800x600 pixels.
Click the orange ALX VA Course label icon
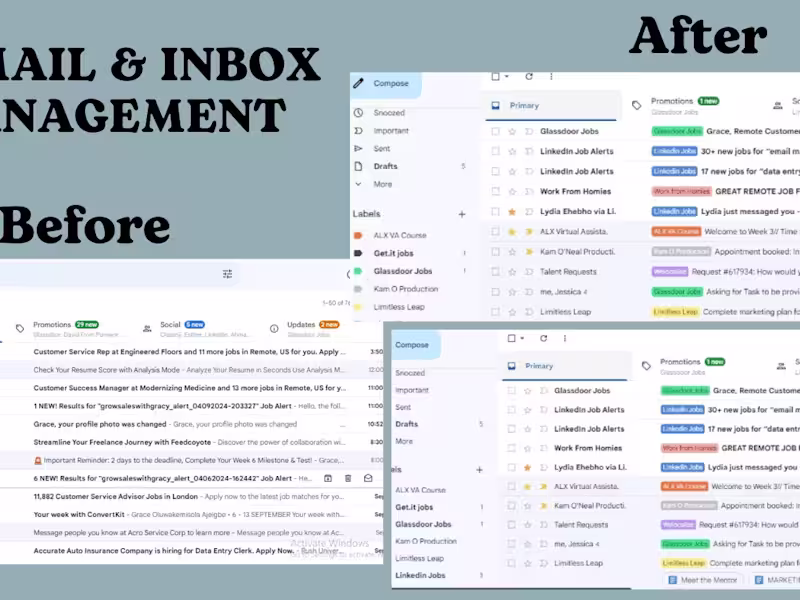358,235
